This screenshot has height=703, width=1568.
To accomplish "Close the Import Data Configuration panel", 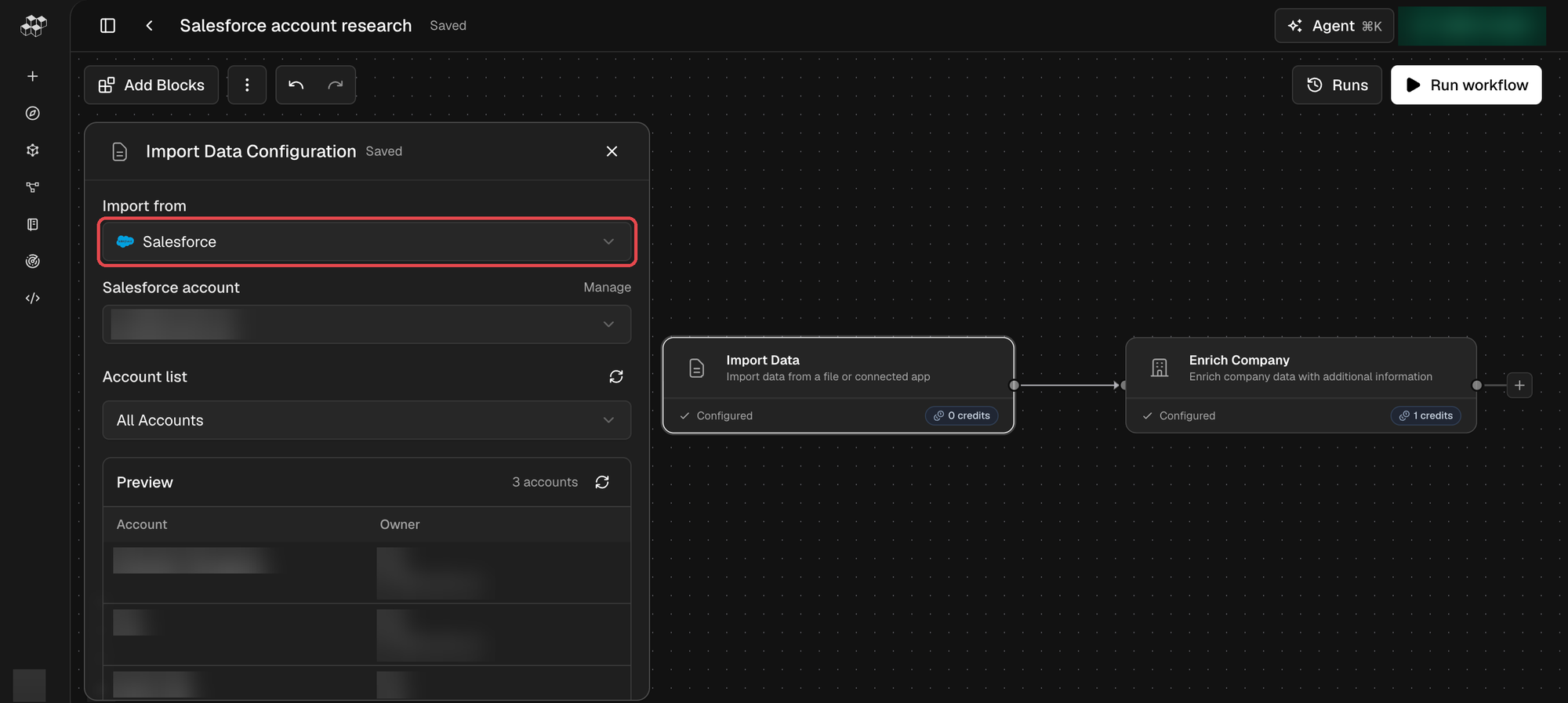I will (x=612, y=151).
